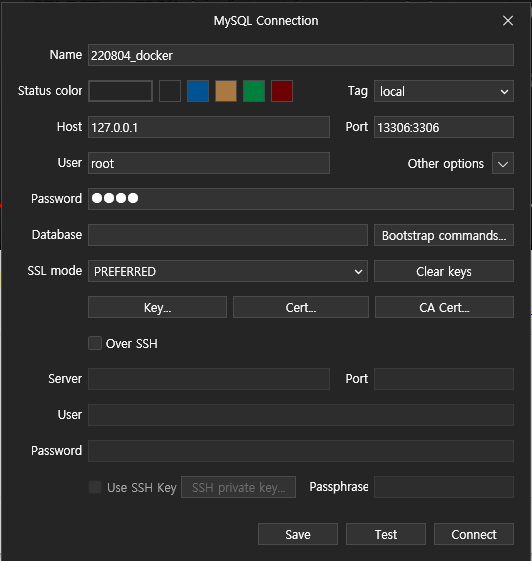
Task: Choose the dark gray status color swatch
Action: [x=170, y=91]
